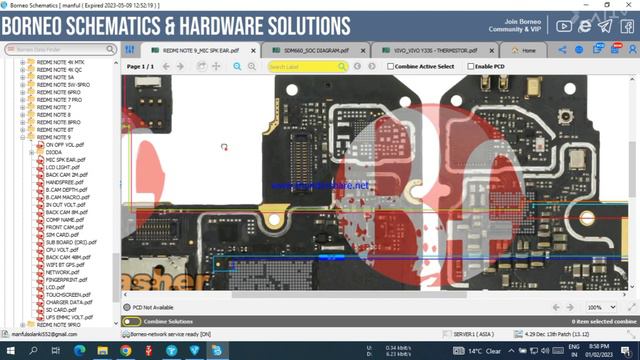Open the Facebook icon in header

pos(627,27)
